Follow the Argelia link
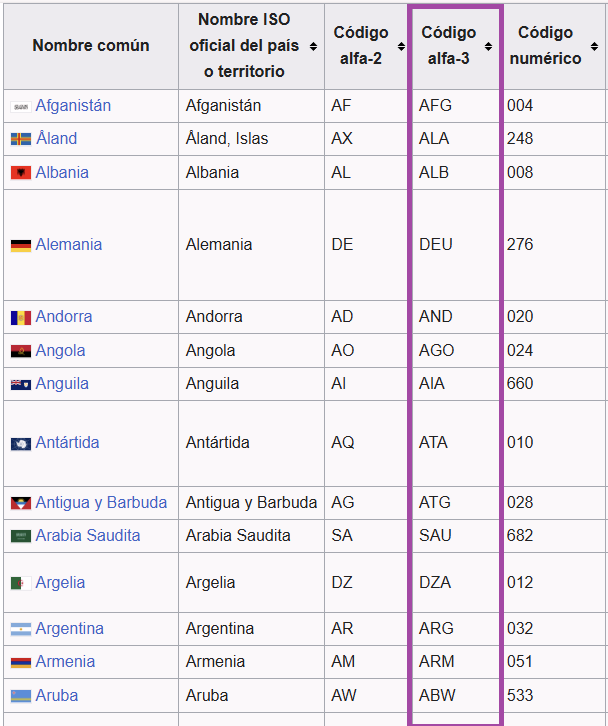Screen dimensions: 608x726 click(60, 582)
